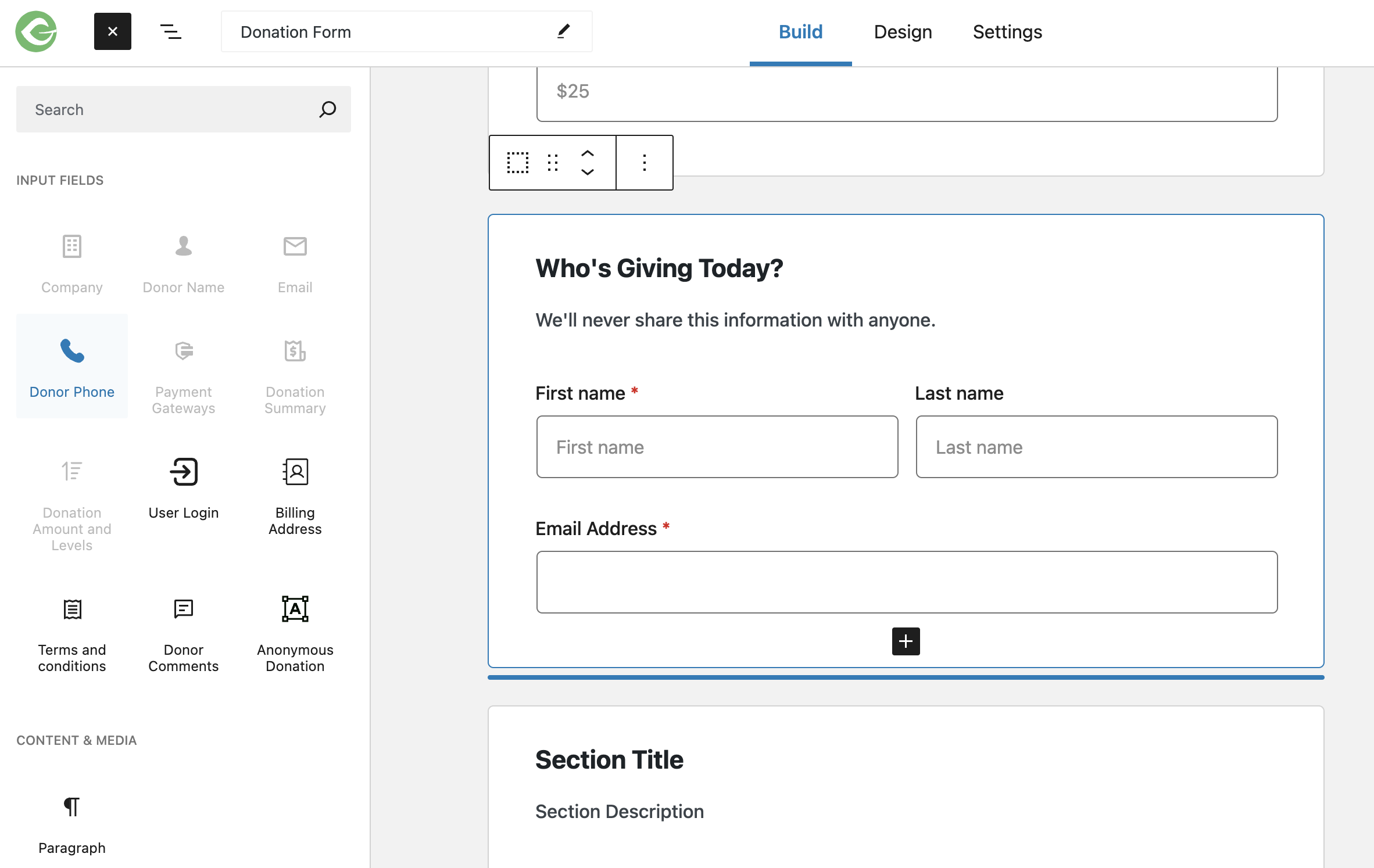Add a new block with the plus button
The height and width of the screenshot is (868, 1374).
pyautogui.click(x=906, y=641)
